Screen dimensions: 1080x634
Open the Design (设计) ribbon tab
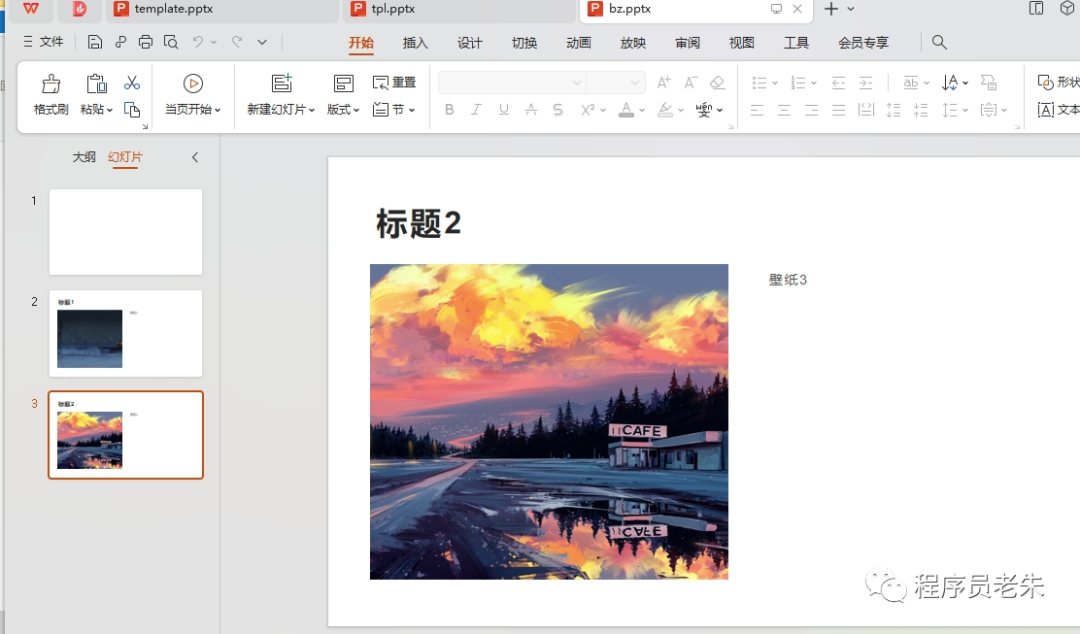coord(470,43)
